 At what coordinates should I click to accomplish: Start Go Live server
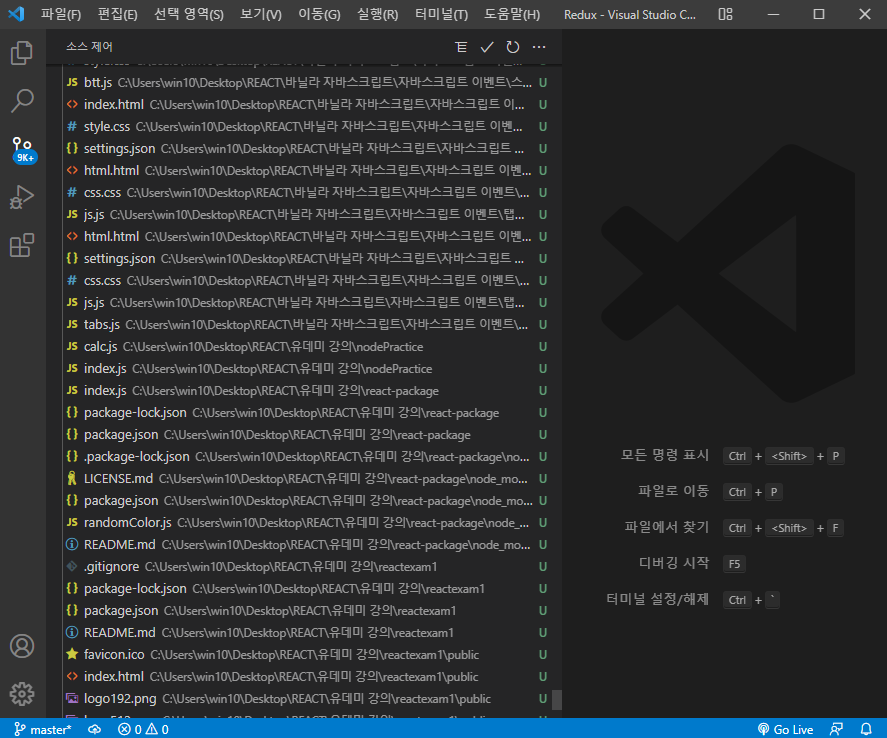tap(785, 730)
